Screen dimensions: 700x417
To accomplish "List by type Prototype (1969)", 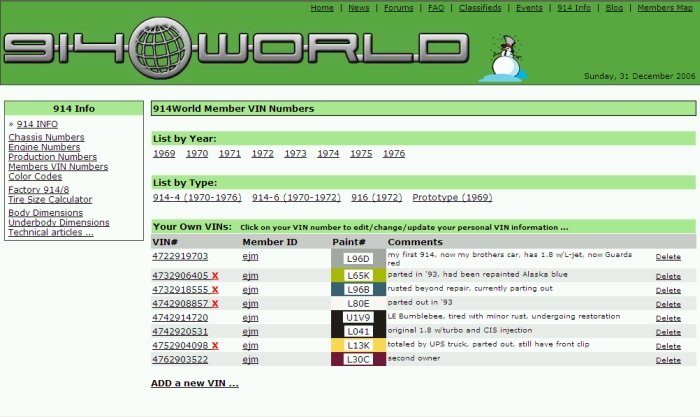I will coord(452,197).
